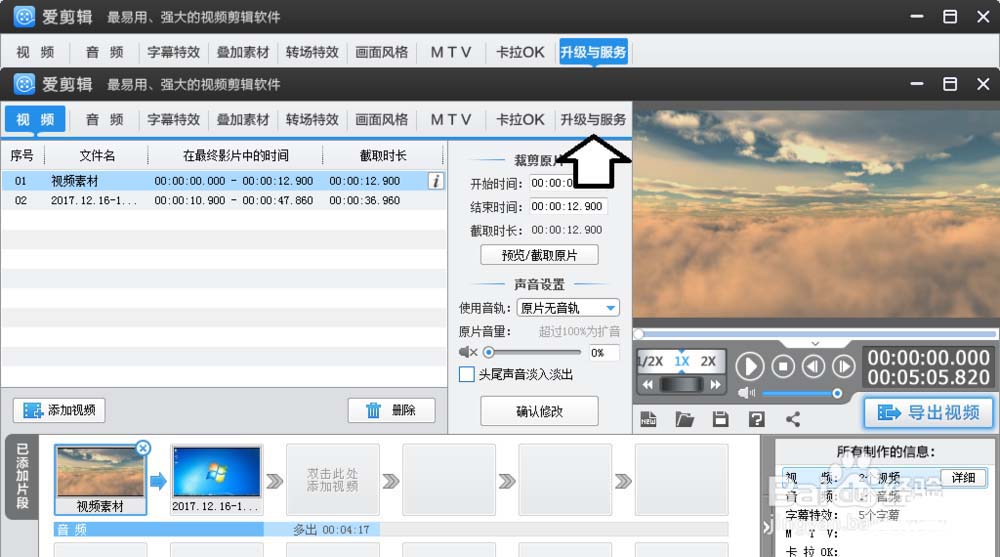Open the 使用音轨 dropdown

(568, 308)
